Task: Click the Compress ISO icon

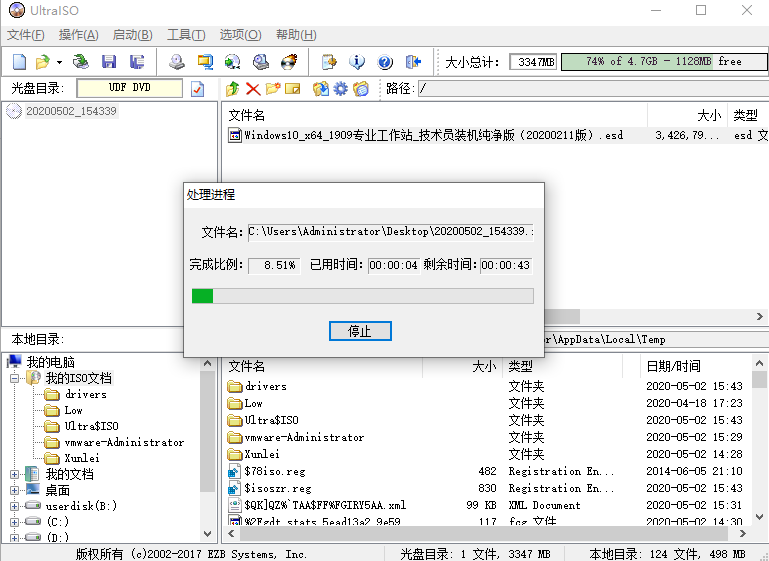Action: pyautogui.click(x=205, y=62)
